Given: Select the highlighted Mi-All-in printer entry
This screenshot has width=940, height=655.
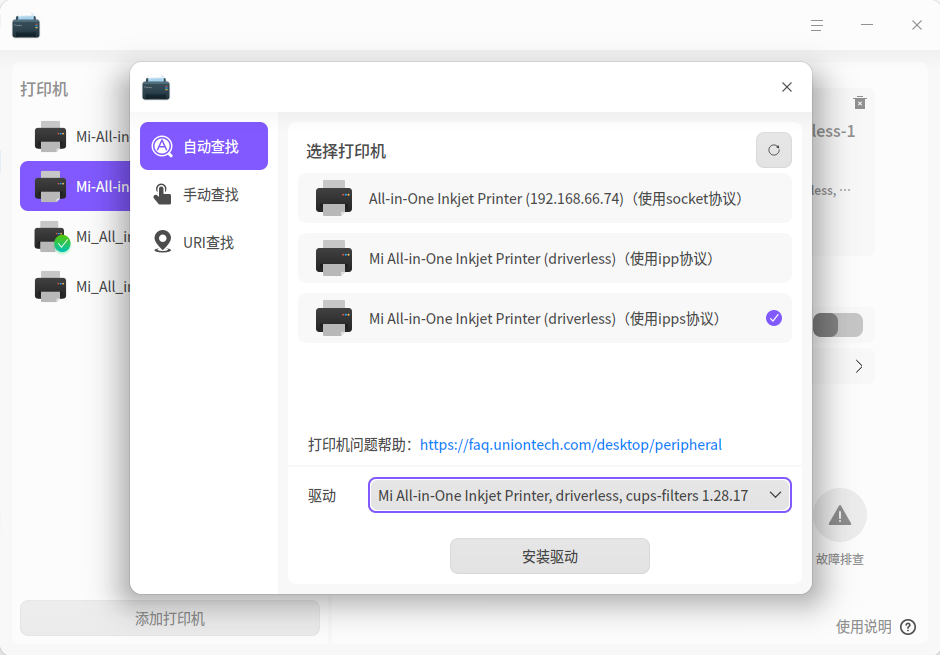Looking at the screenshot, I should (76, 186).
